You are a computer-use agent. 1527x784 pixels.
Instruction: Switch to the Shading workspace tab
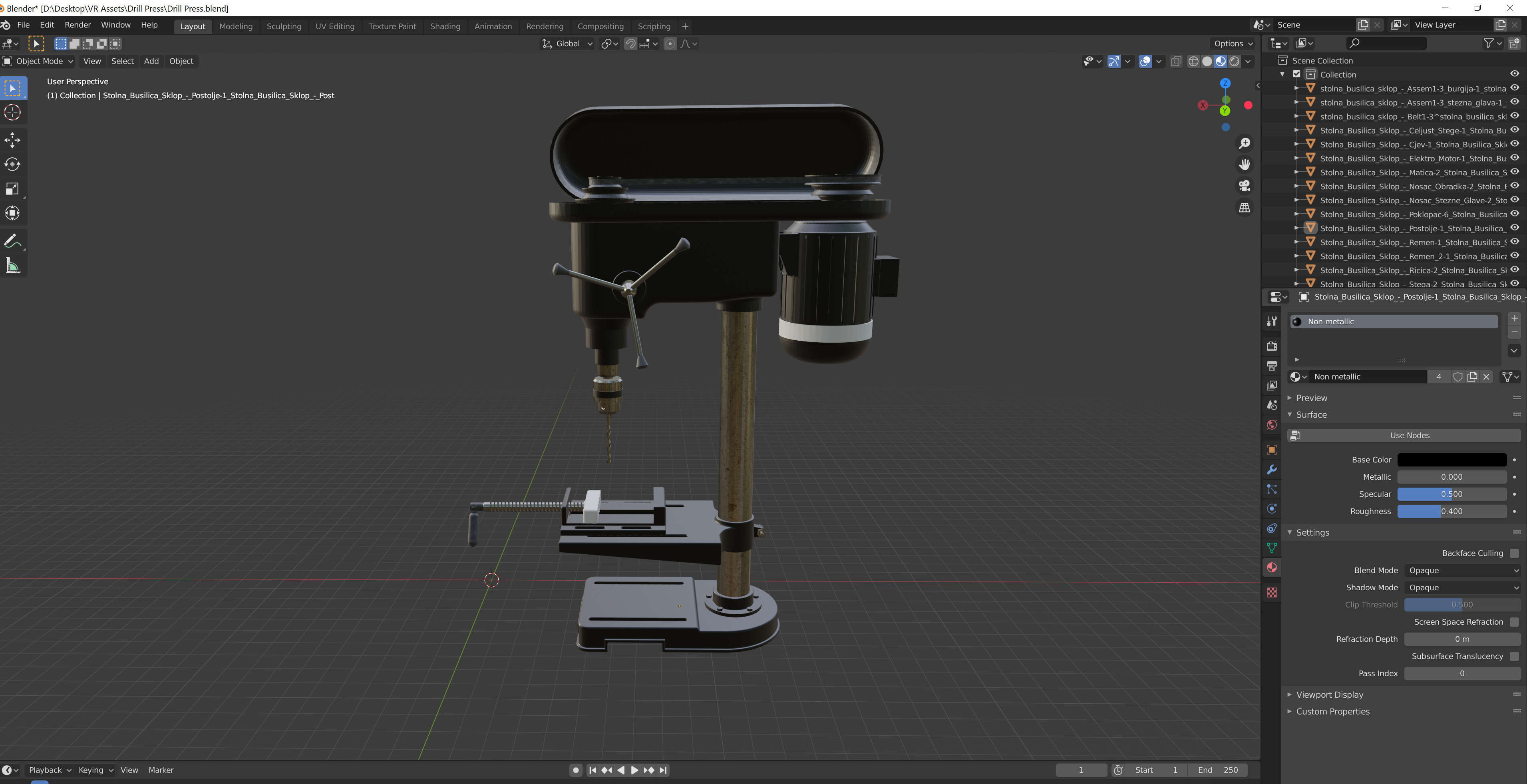click(x=445, y=27)
